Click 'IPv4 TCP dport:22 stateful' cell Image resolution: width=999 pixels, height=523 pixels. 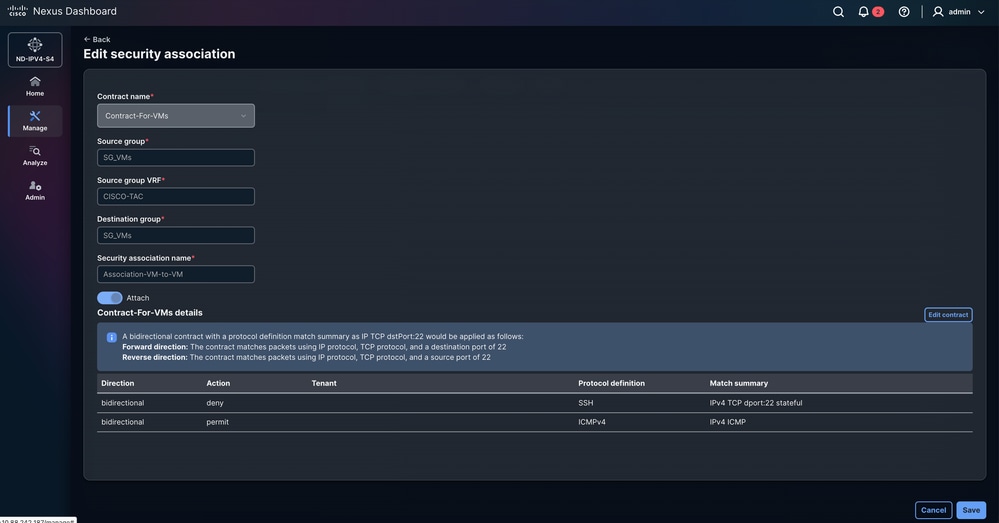[756, 403]
